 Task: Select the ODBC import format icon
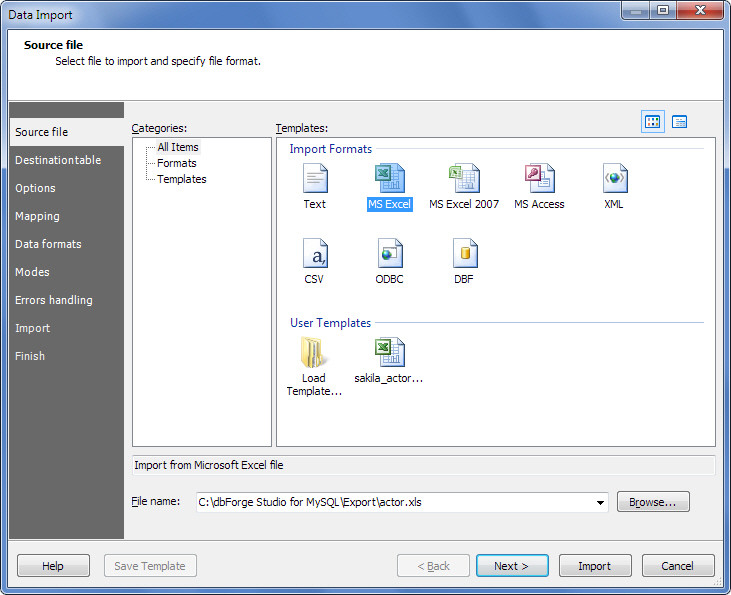click(390, 253)
